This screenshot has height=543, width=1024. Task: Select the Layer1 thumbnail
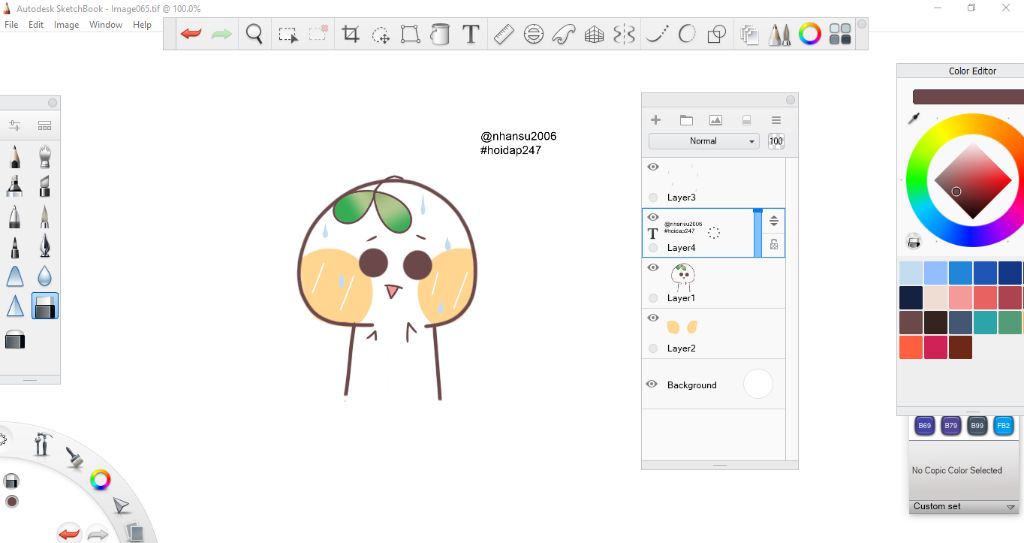[682, 276]
